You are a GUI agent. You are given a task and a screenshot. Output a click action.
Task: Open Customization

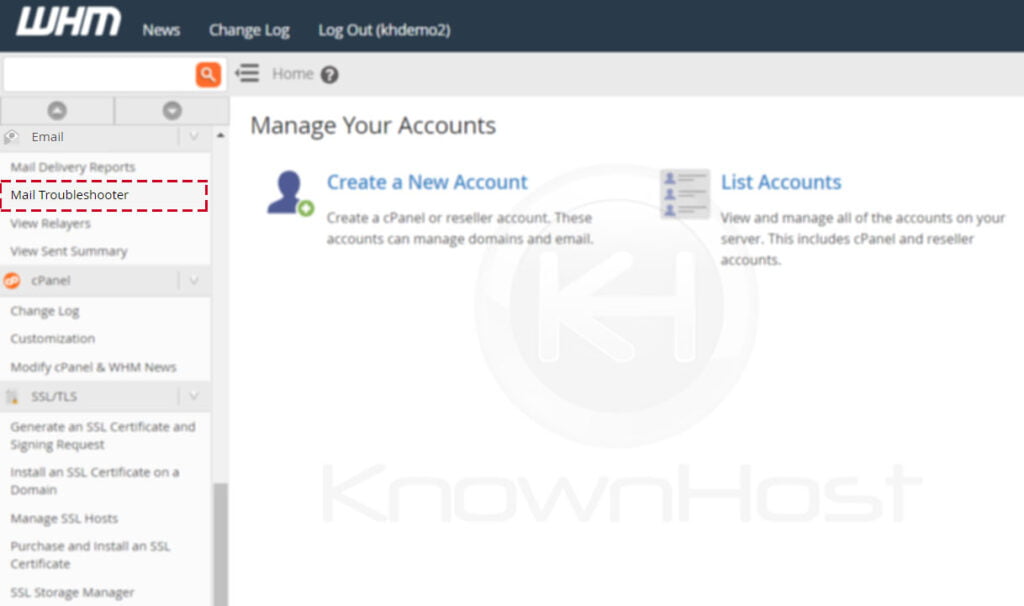pos(52,339)
